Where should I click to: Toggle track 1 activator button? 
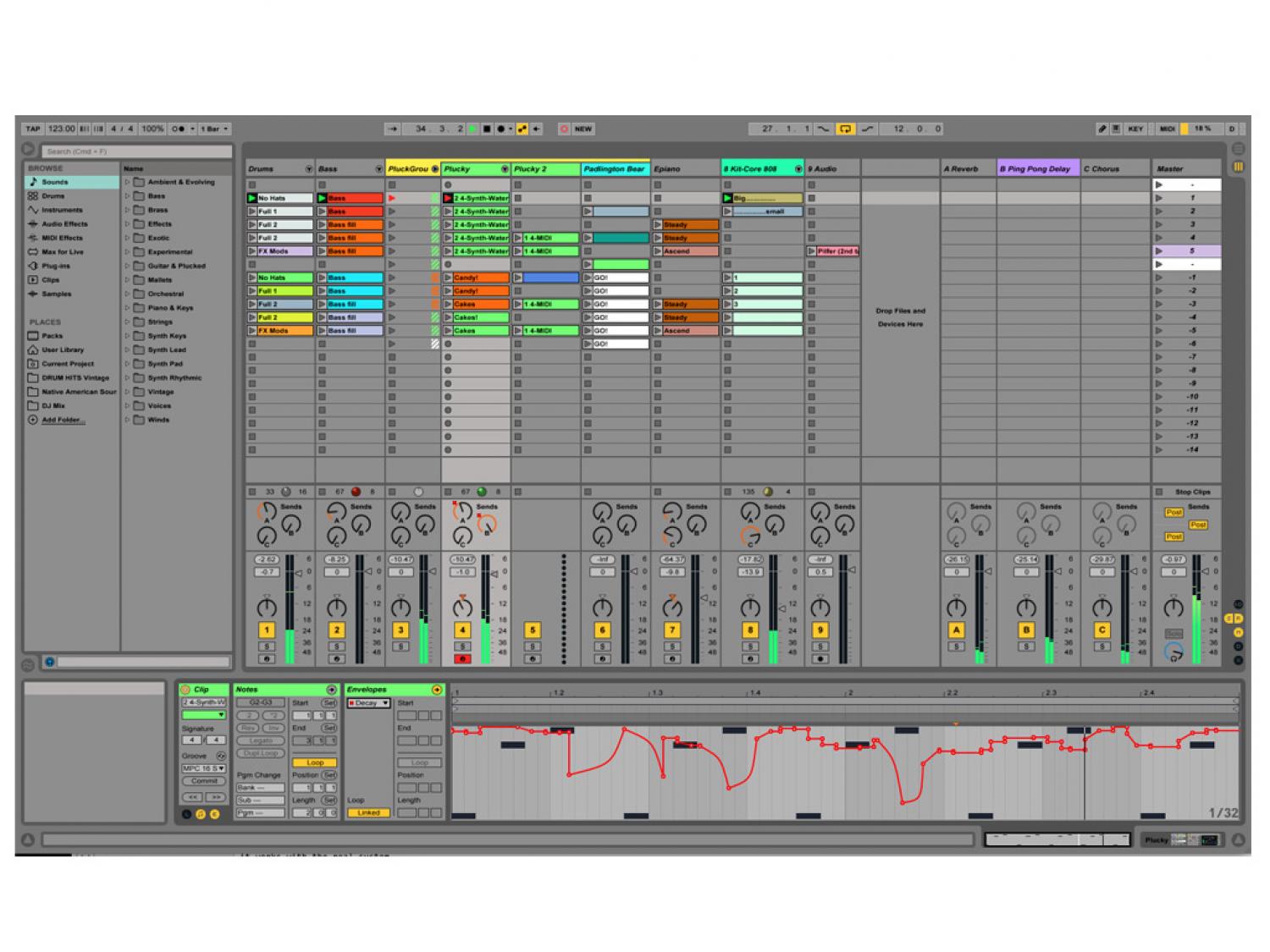click(266, 630)
